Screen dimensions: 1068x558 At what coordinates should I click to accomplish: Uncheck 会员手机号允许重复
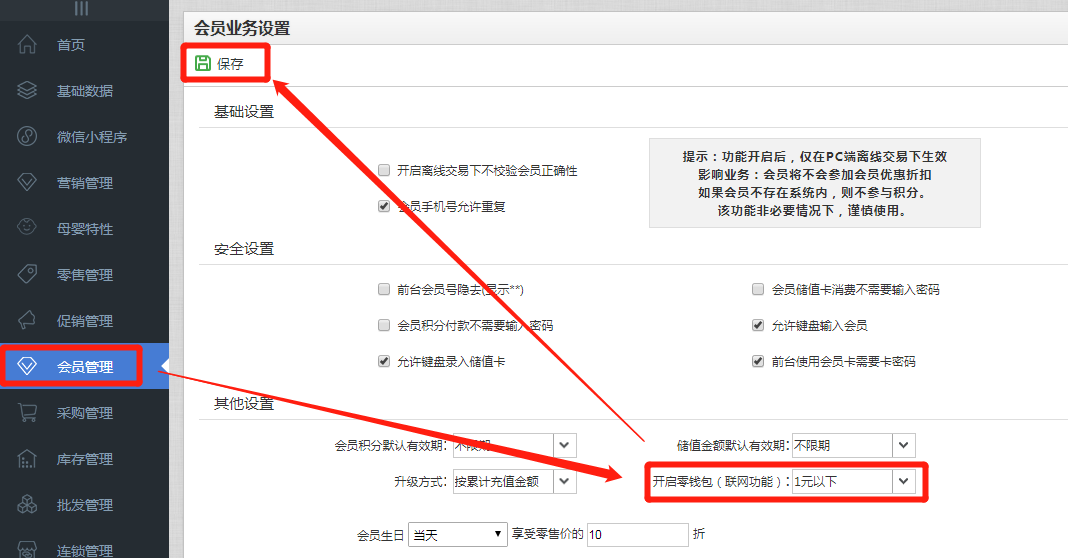pyautogui.click(x=384, y=206)
